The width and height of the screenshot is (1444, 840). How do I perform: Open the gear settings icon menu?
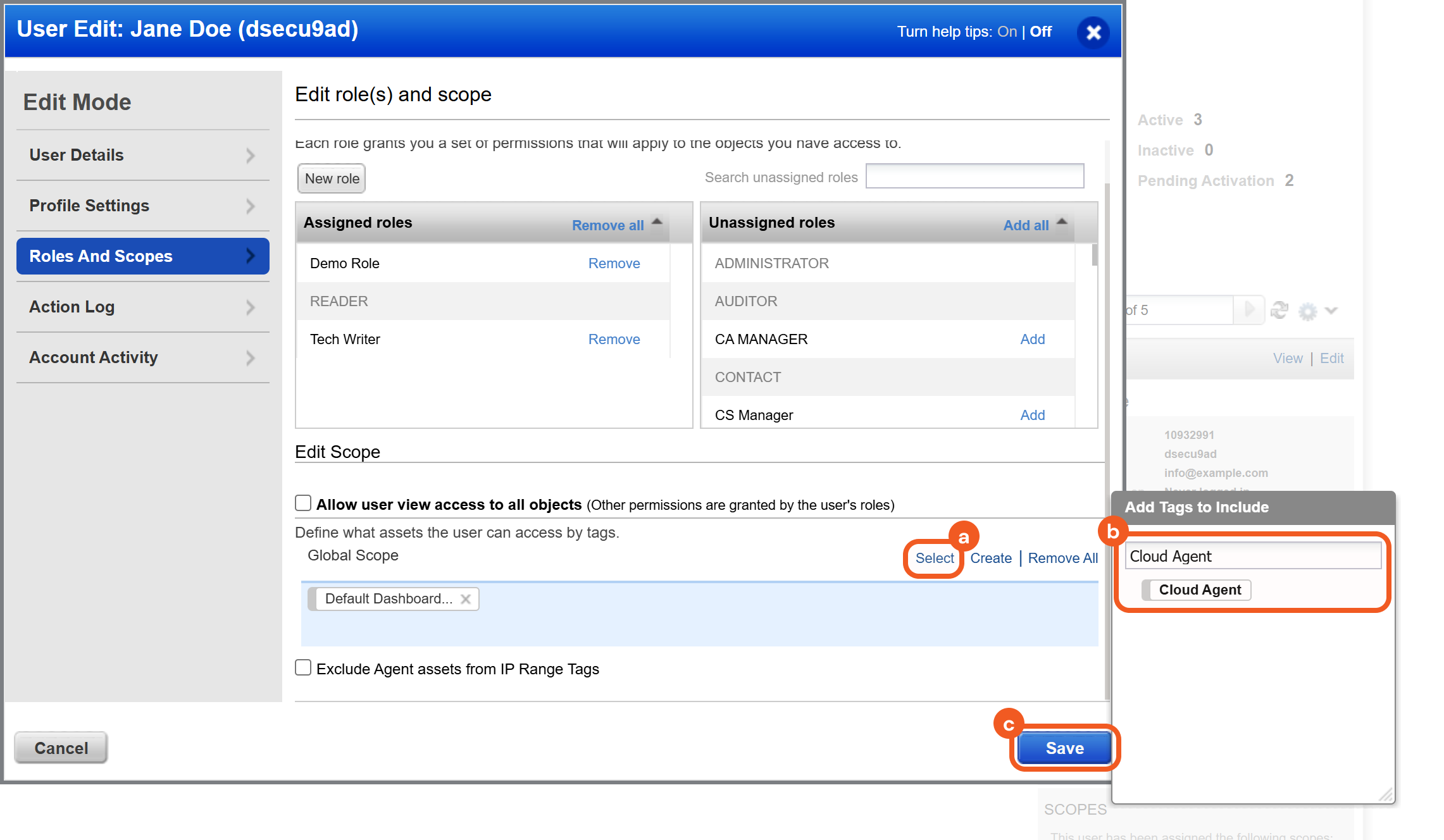point(1307,311)
